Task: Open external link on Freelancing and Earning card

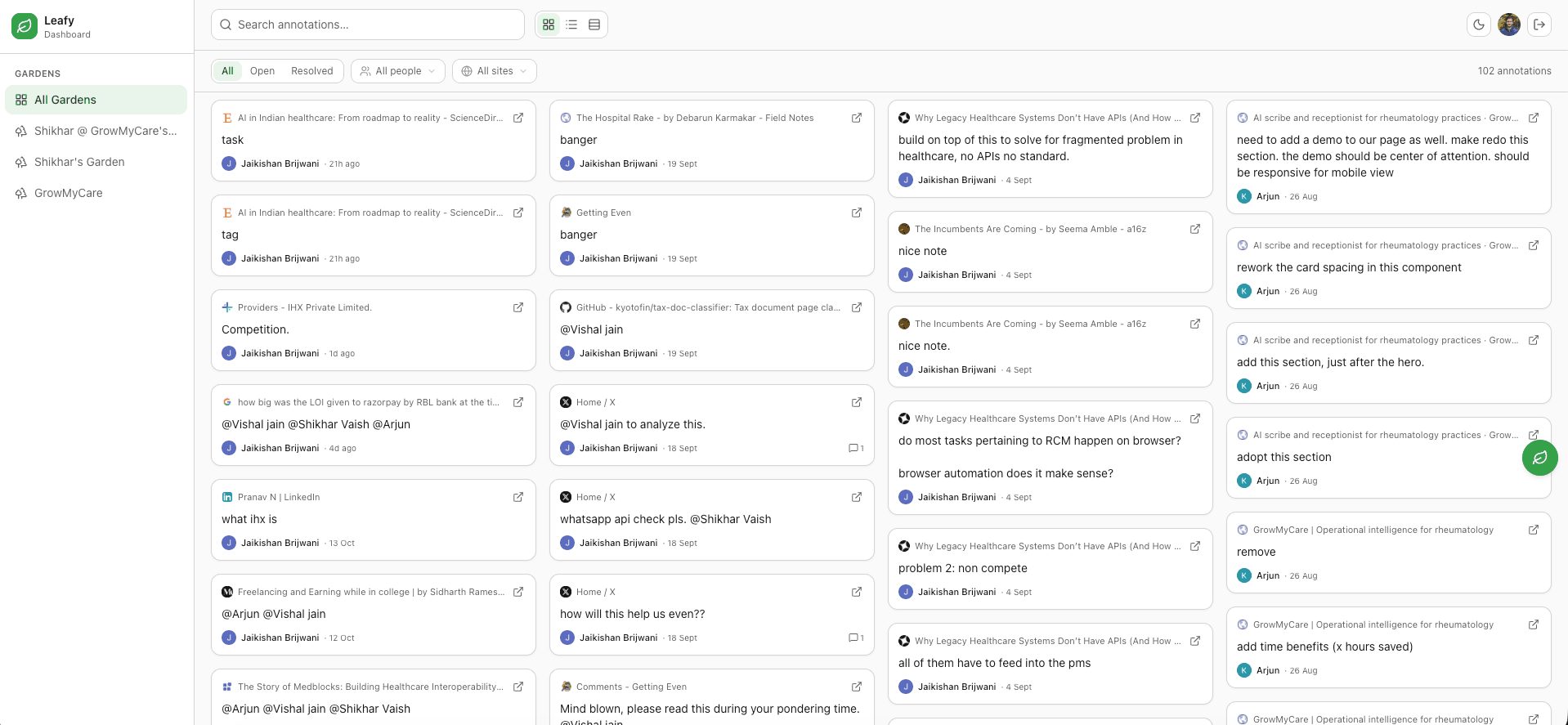Action: [x=518, y=592]
